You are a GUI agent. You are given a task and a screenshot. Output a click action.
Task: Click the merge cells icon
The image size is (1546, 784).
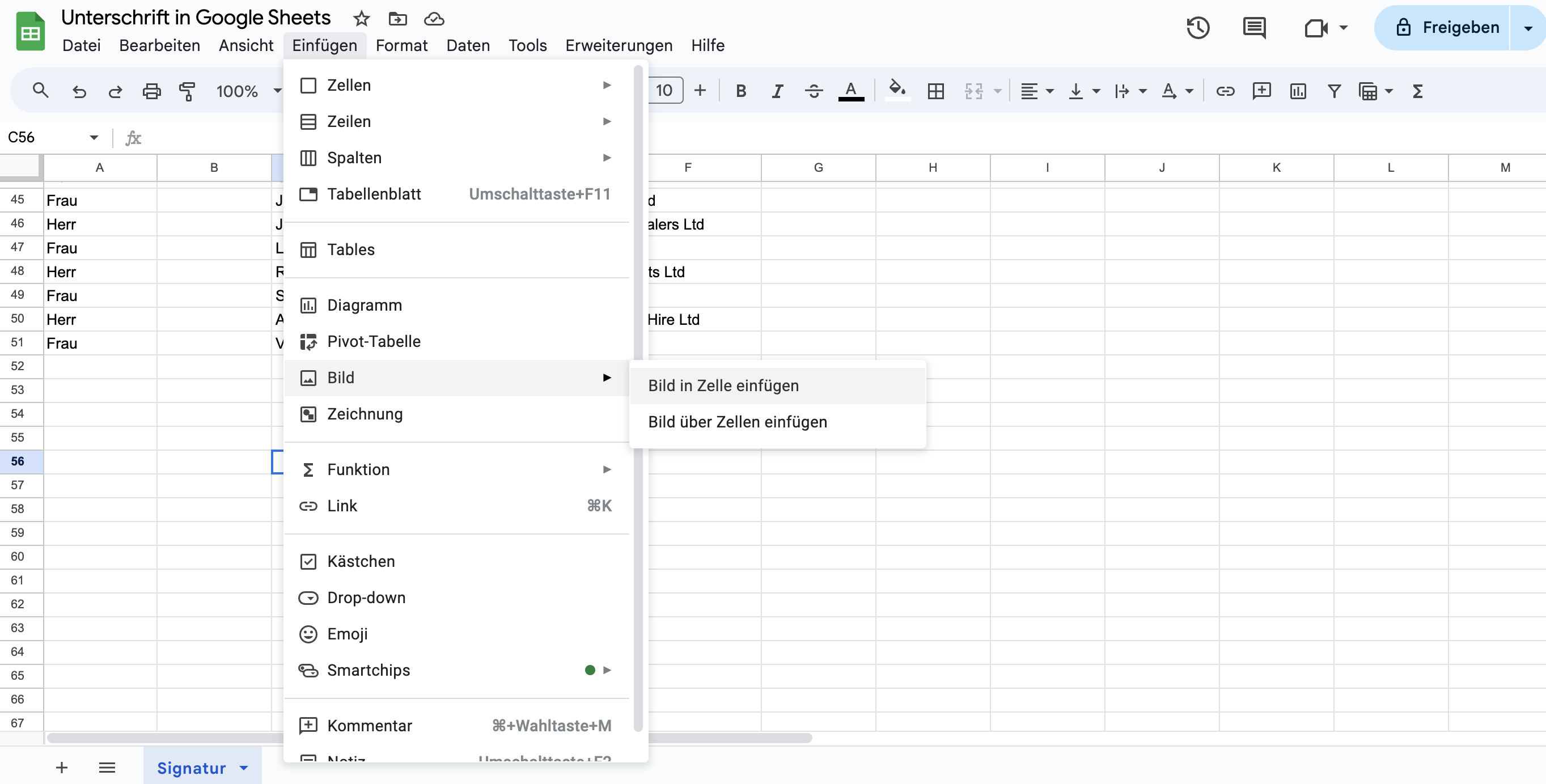tap(973, 91)
